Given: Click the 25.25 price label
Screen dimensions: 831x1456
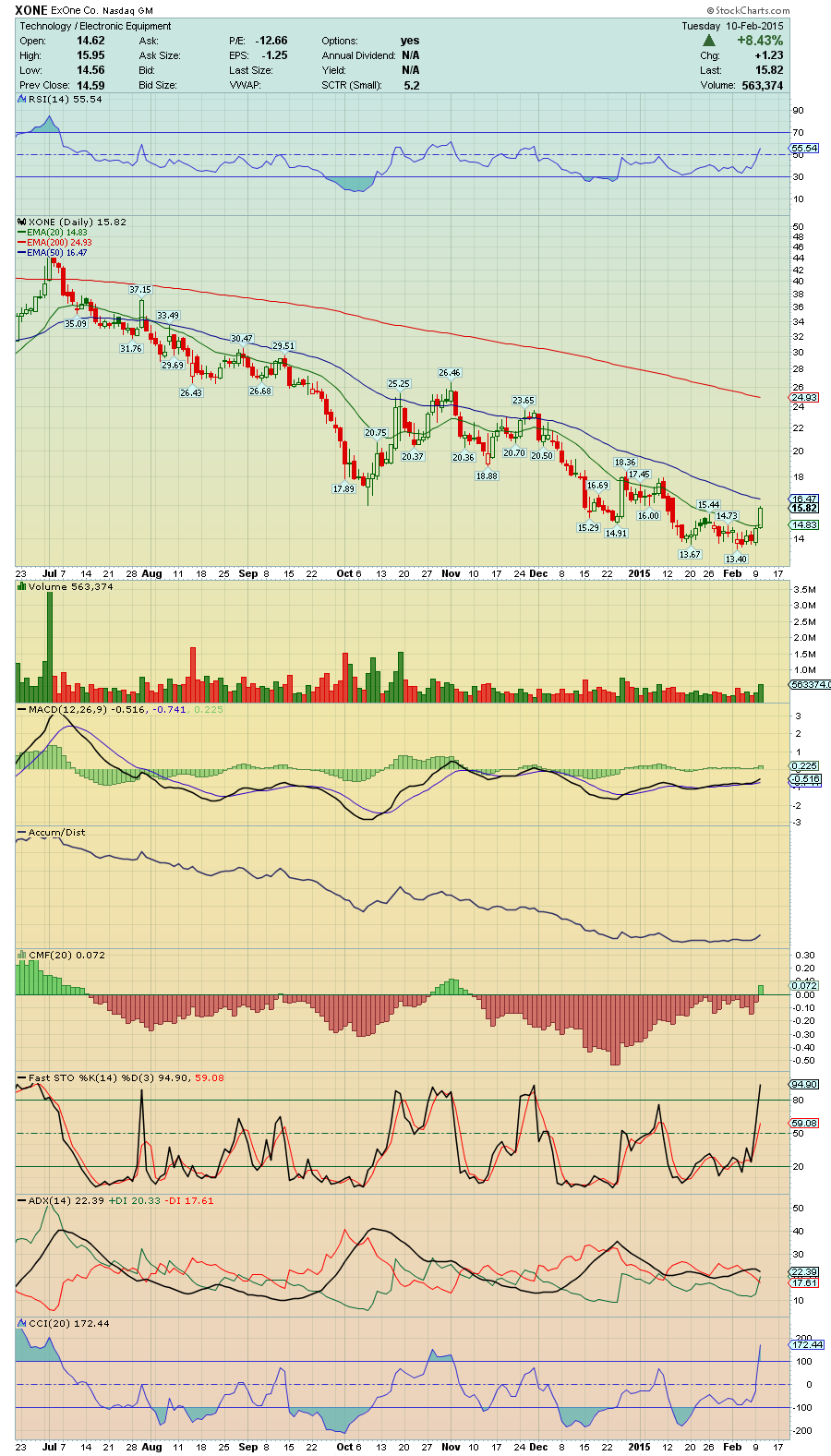Looking at the screenshot, I should 398,383.
